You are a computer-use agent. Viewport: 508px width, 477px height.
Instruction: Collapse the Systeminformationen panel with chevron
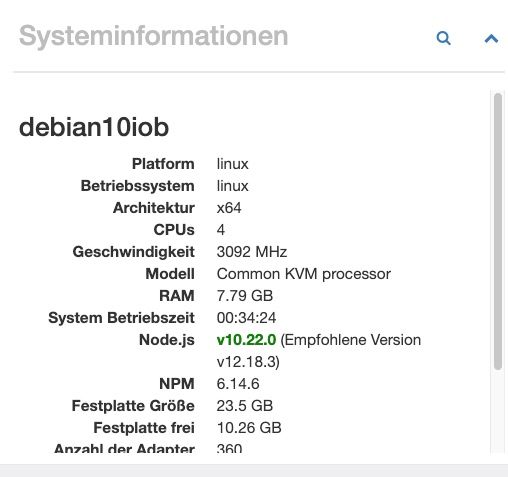pos(491,39)
